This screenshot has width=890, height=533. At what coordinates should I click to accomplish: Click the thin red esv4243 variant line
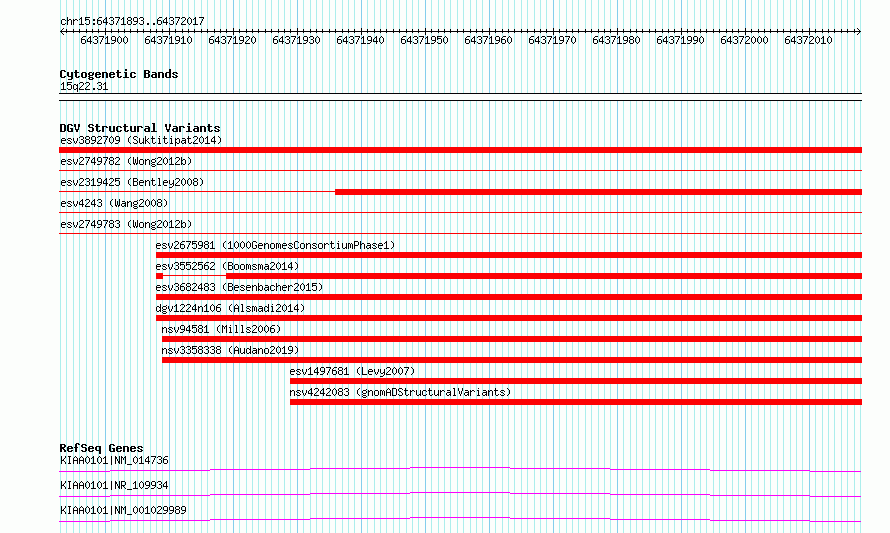[x=460, y=212]
